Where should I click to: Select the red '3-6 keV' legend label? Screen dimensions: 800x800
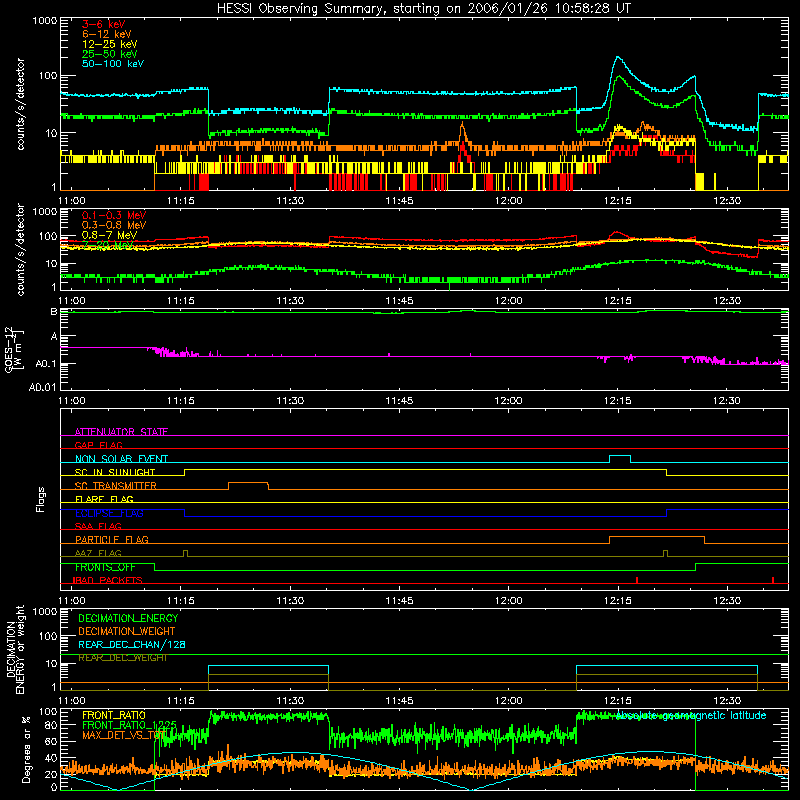[104, 24]
